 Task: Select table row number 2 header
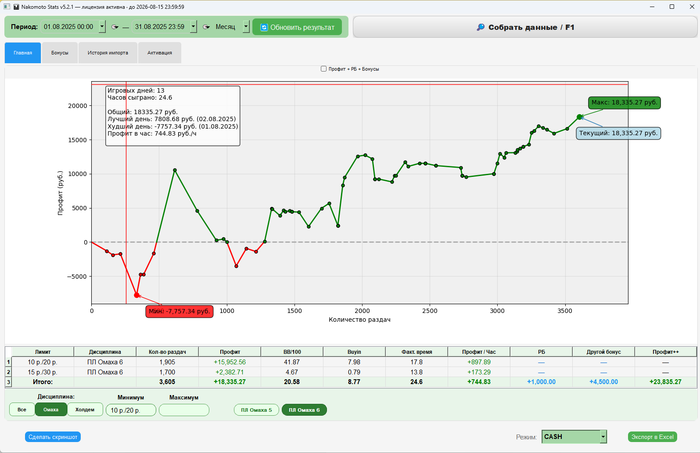[x=8, y=372]
